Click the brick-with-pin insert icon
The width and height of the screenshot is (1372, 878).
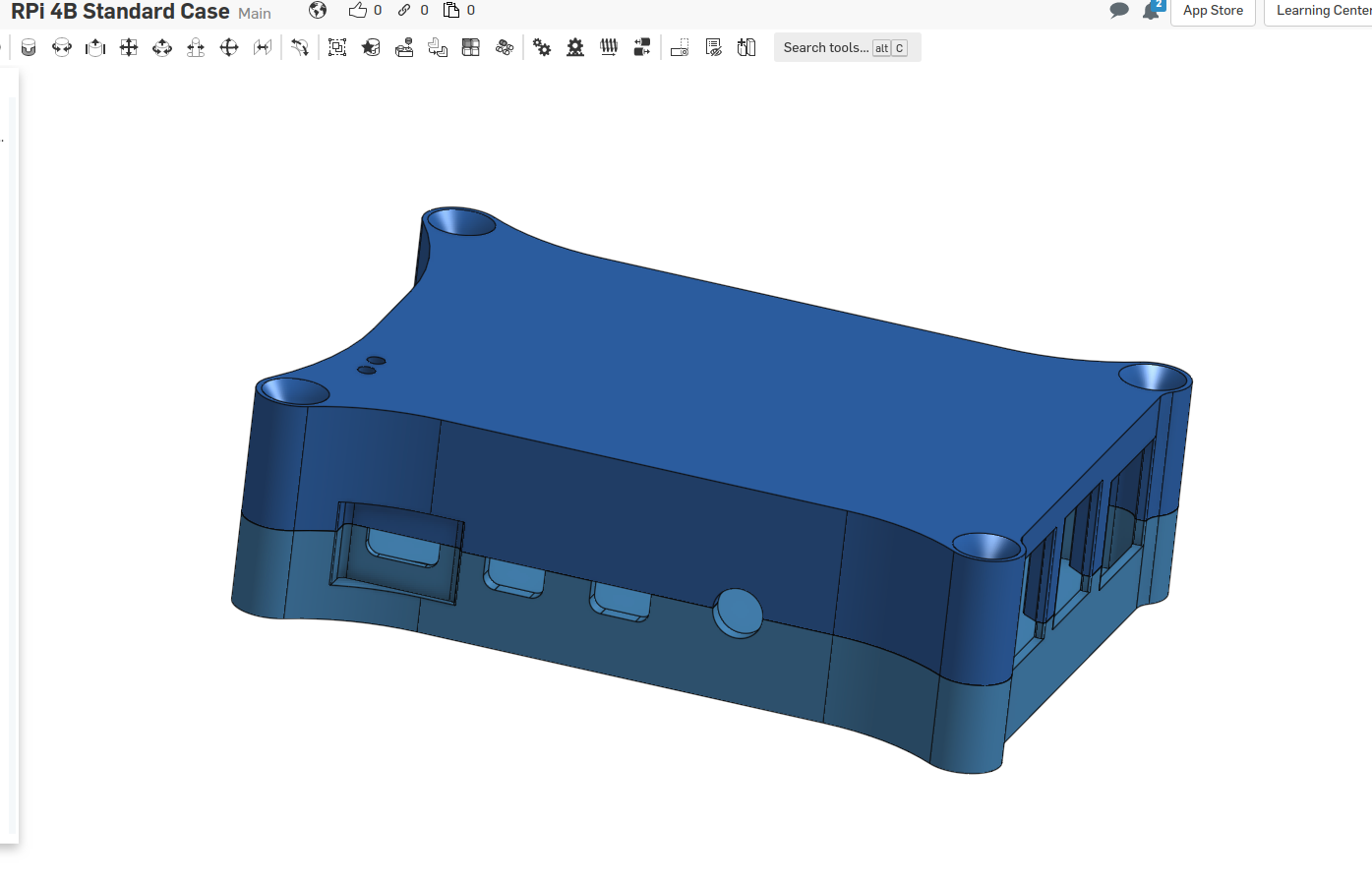[x=404, y=47]
